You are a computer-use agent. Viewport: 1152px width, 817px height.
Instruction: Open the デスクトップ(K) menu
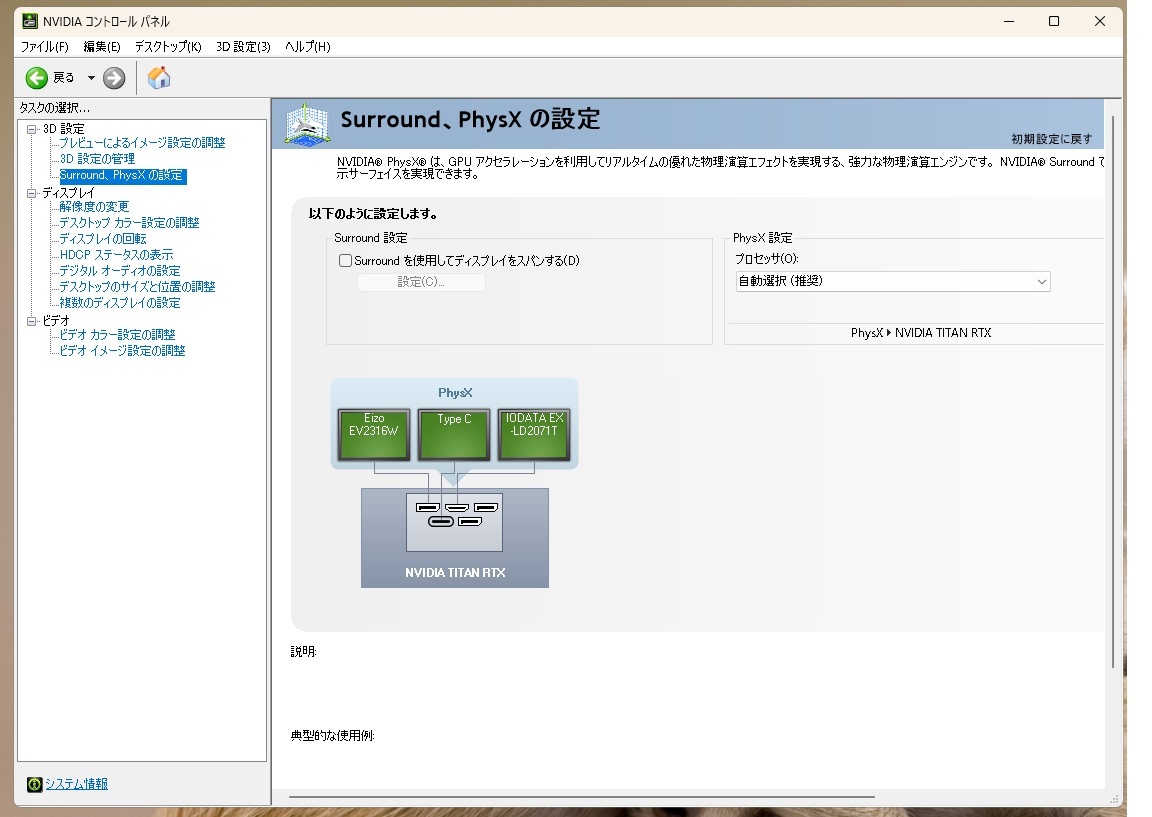[x=168, y=46]
